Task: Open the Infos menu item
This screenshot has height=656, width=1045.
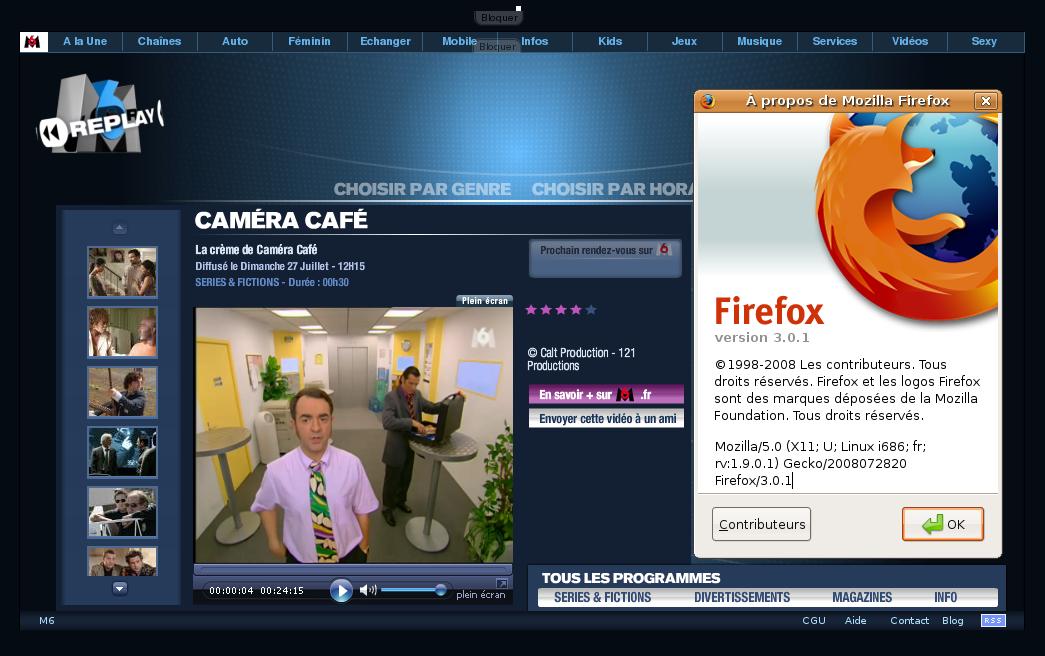Action: 534,41
